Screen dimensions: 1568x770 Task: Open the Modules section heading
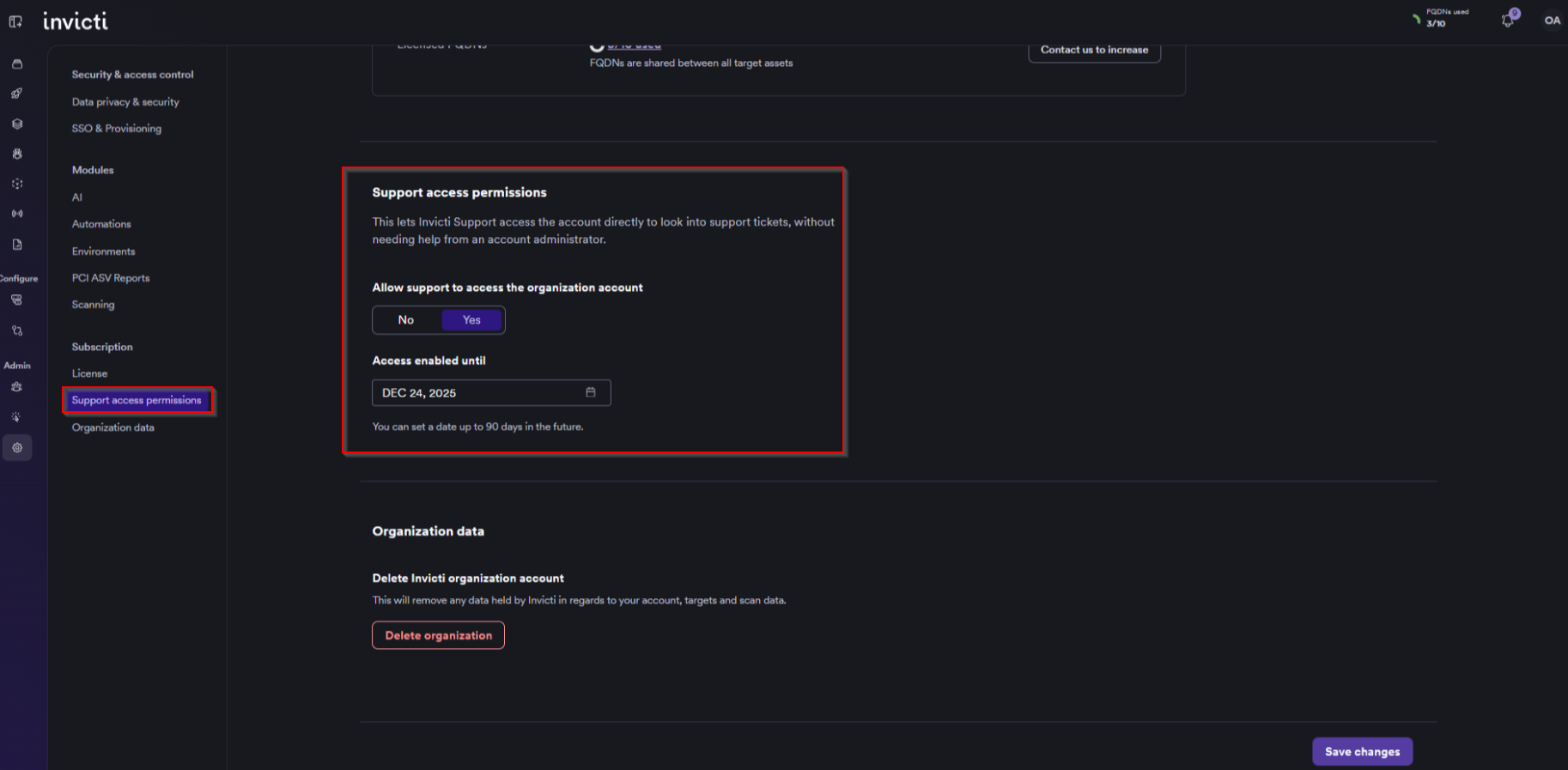(93, 170)
